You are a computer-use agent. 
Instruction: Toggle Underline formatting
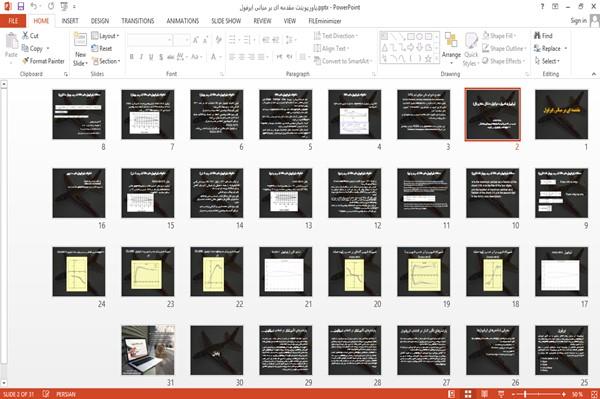point(151,57)
